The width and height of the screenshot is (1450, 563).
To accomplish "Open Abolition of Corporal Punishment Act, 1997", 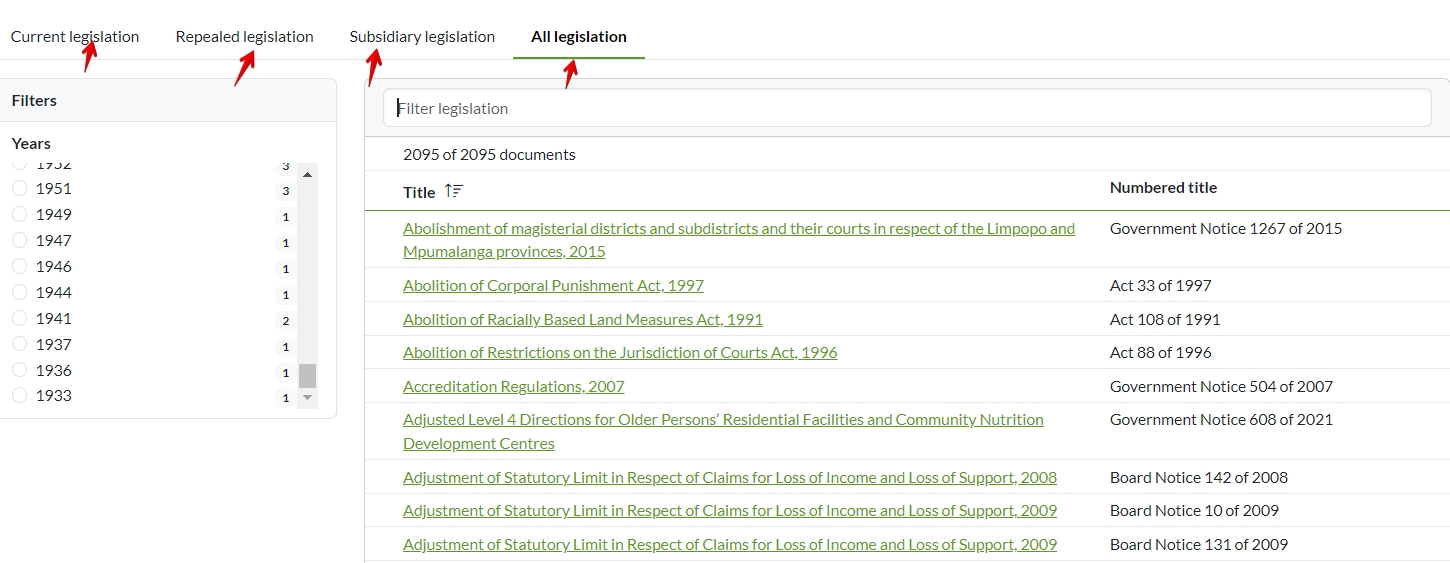I will tap(553, 286).
